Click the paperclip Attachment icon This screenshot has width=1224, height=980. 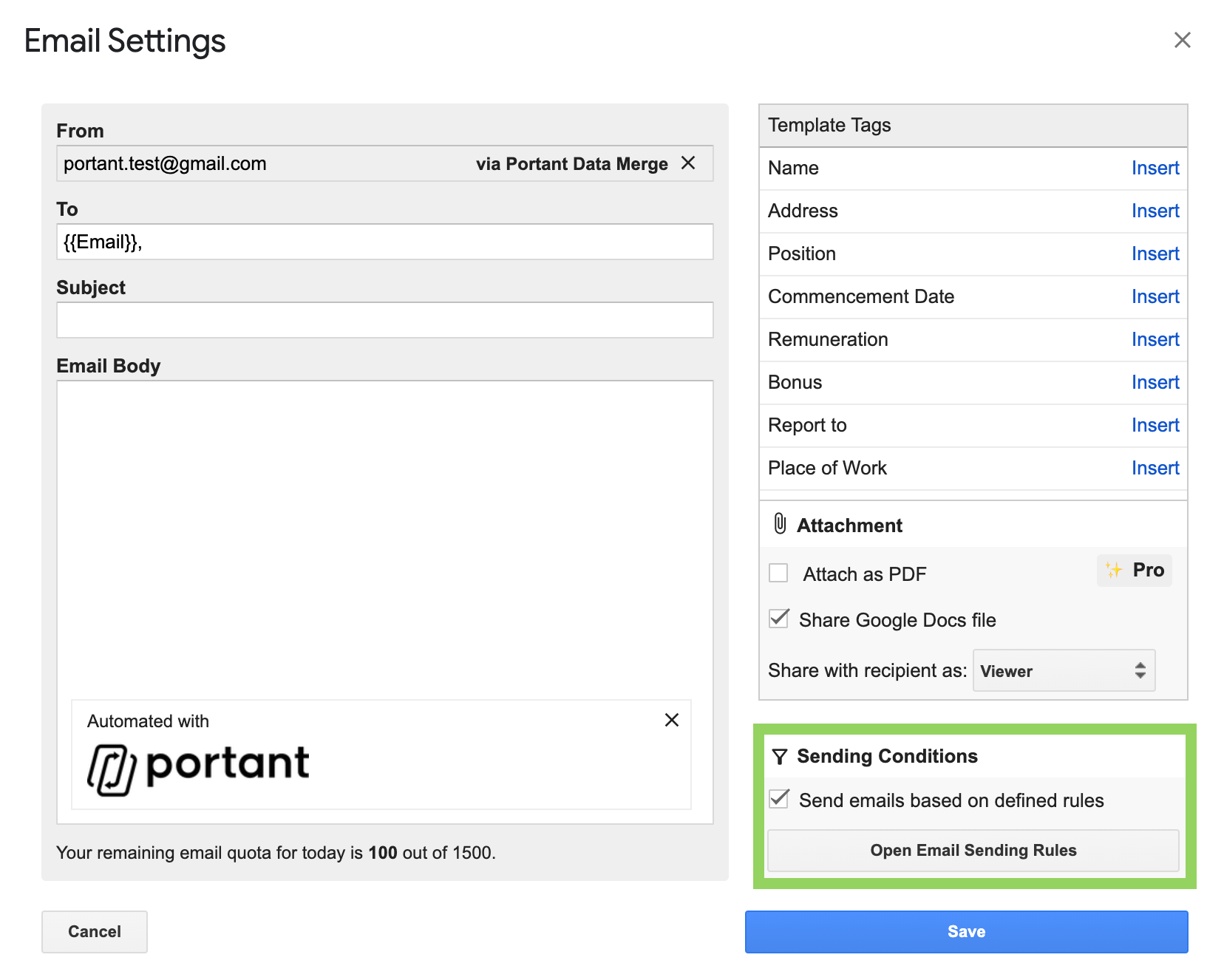[779, 524]
